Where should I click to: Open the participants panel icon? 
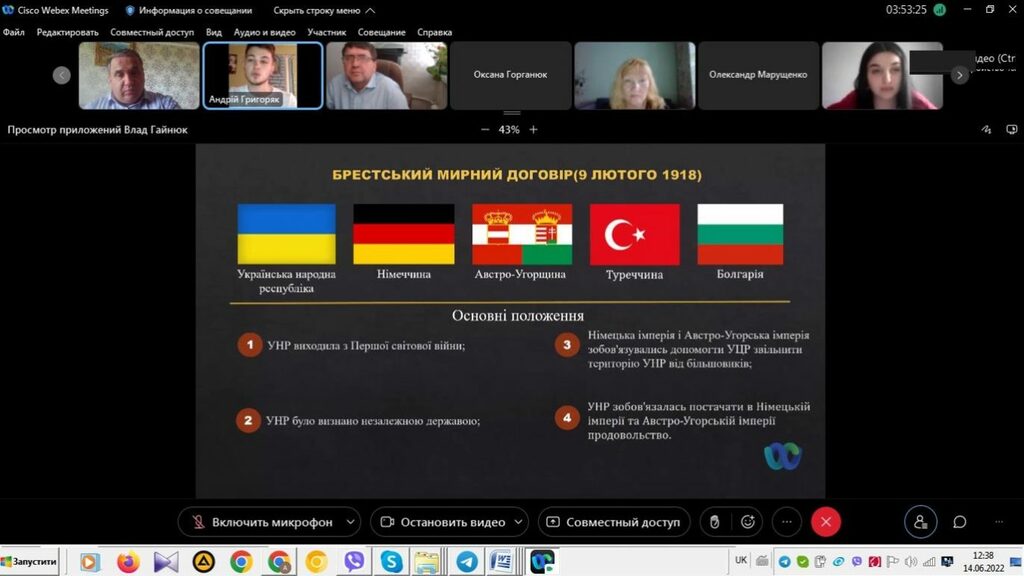point(920,522)
